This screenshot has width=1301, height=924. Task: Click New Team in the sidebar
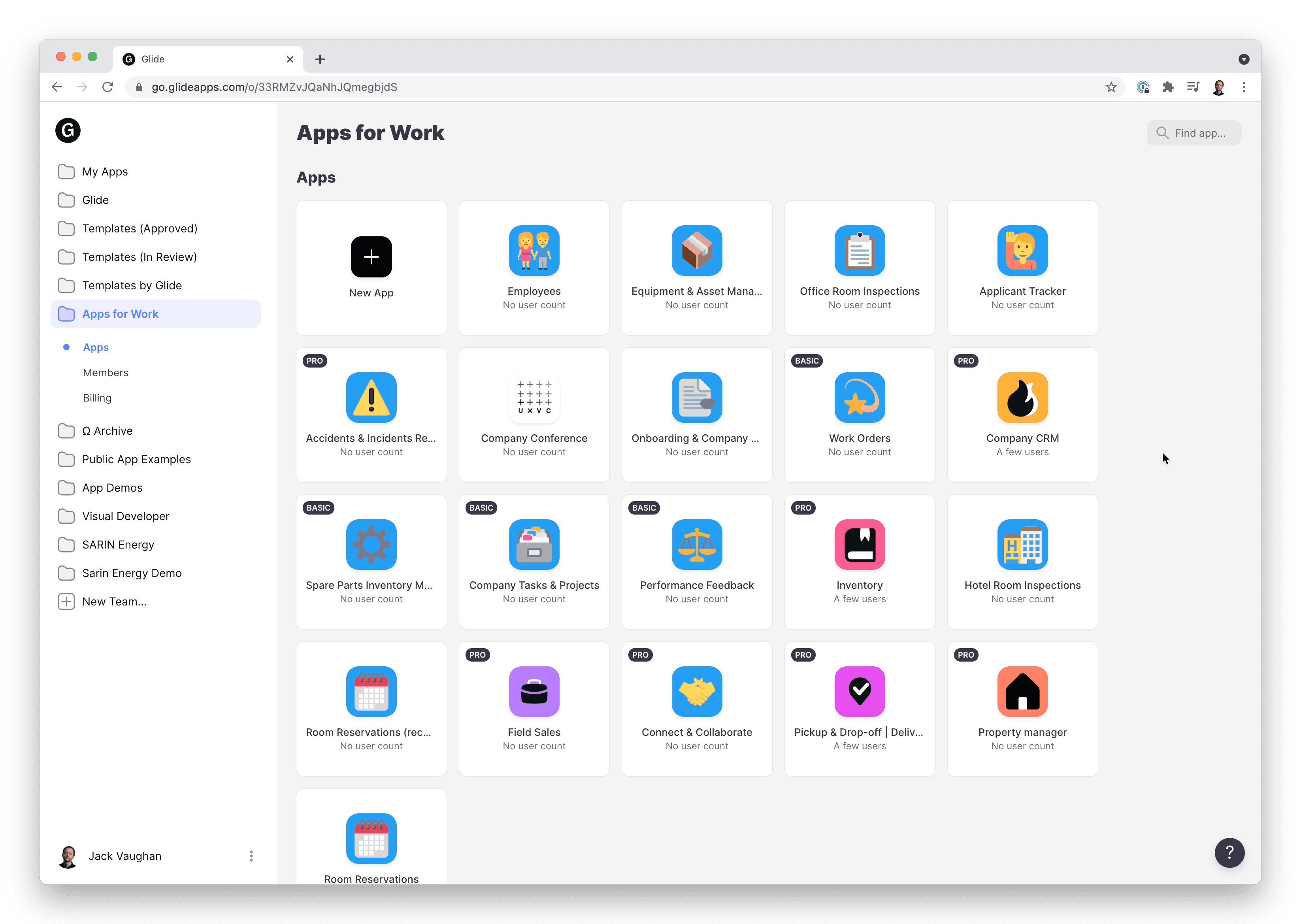113,602
